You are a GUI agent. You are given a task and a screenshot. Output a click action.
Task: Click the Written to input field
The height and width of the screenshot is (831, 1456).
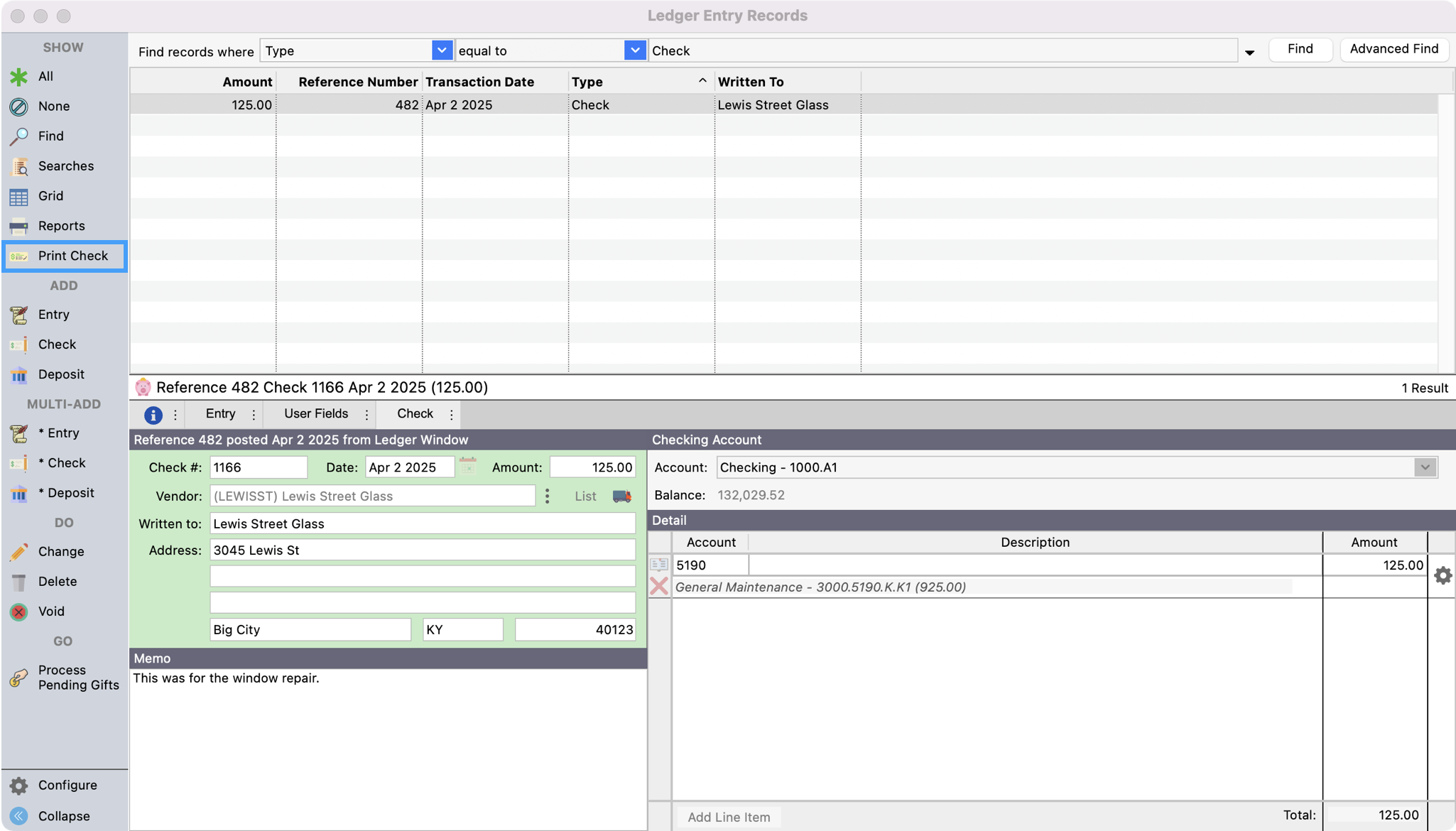click(x=423, y=523)
